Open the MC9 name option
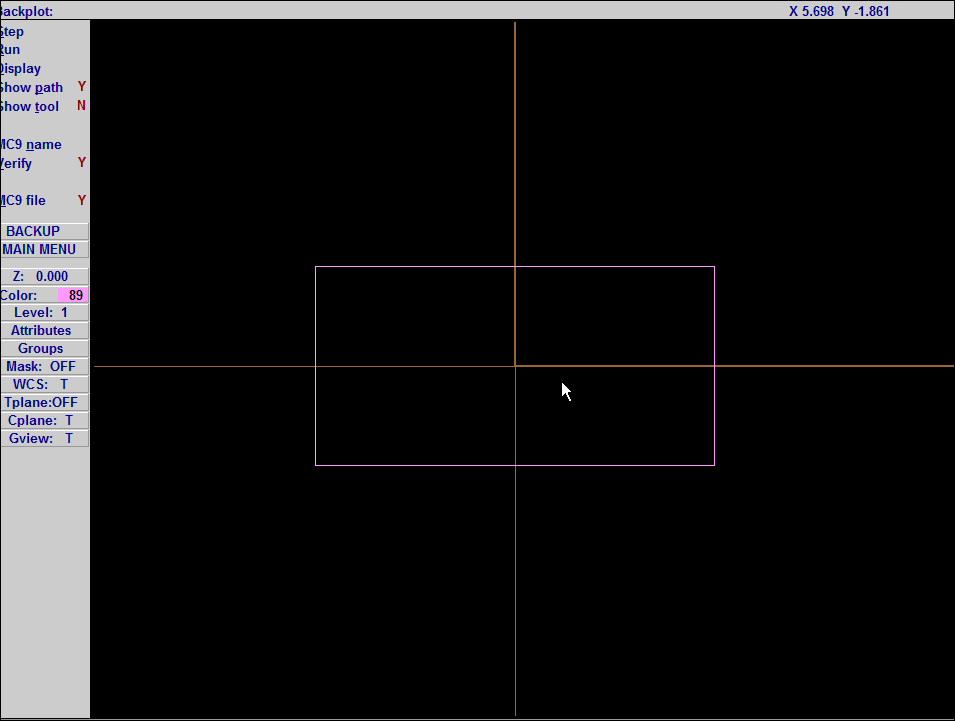The width and height of the screenshot is (955, 721). coord(30,144)
